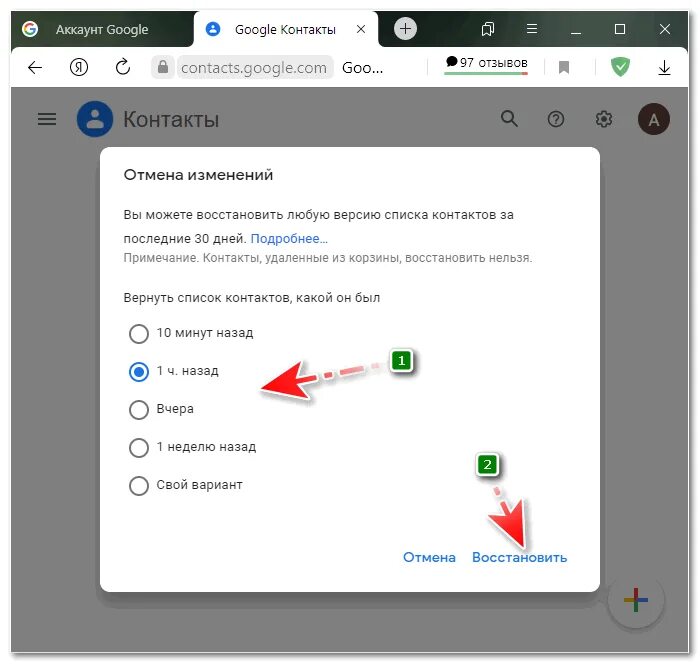Close the browser window
Image resolution: width=700 pixels, height=664 pixels.
point(665,29)
